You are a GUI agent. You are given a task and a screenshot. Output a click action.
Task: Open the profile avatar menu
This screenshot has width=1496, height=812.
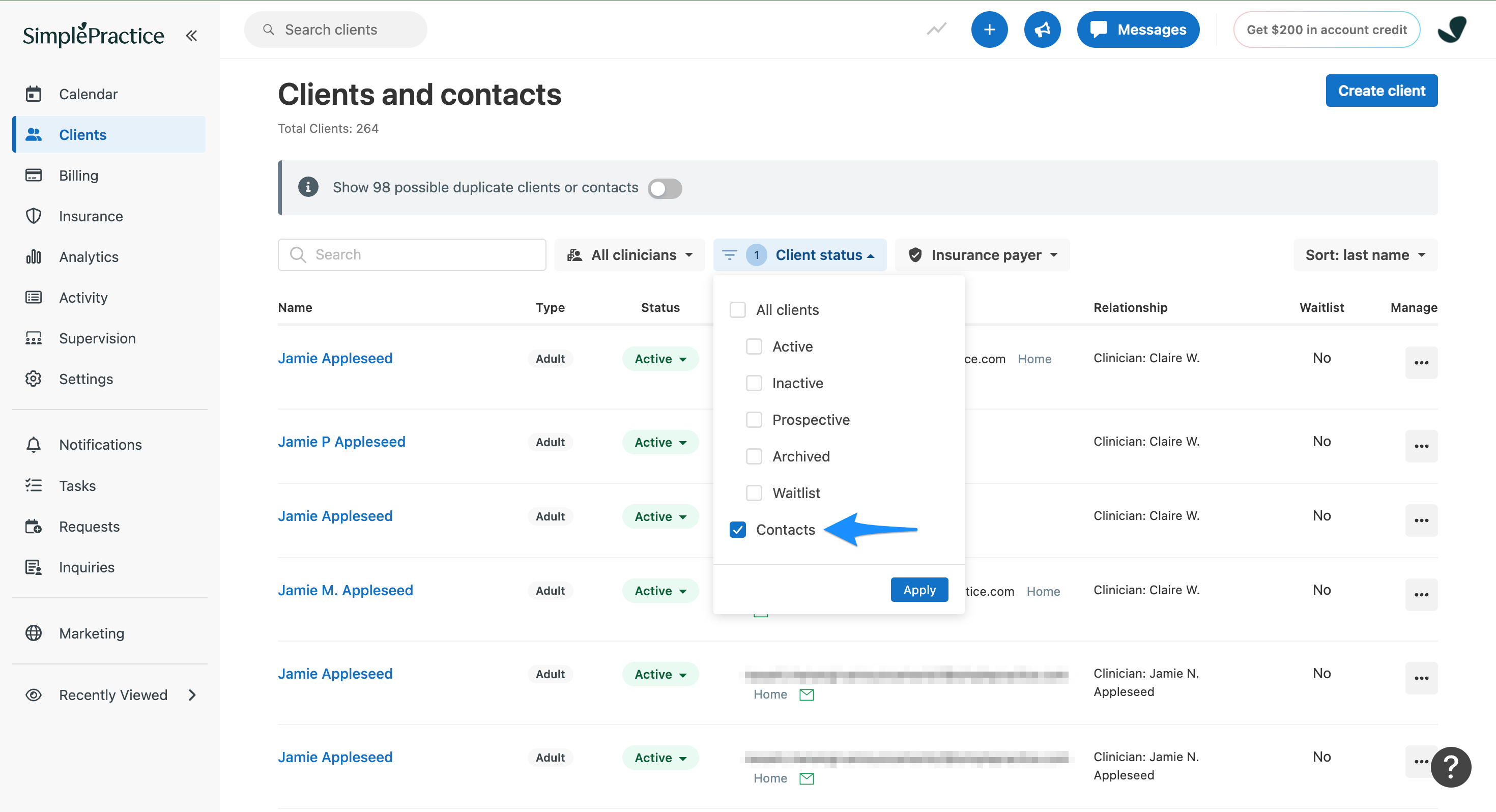1452,29
